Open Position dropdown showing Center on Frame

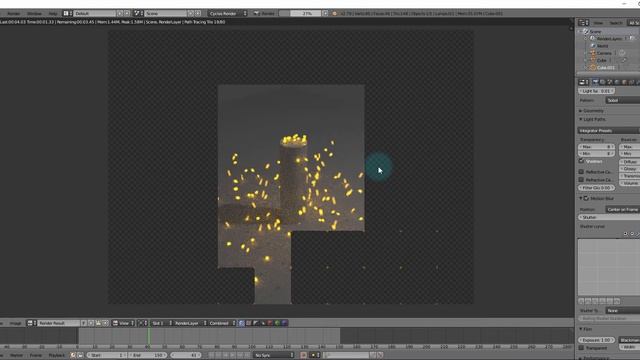click(x=622, y=210)
